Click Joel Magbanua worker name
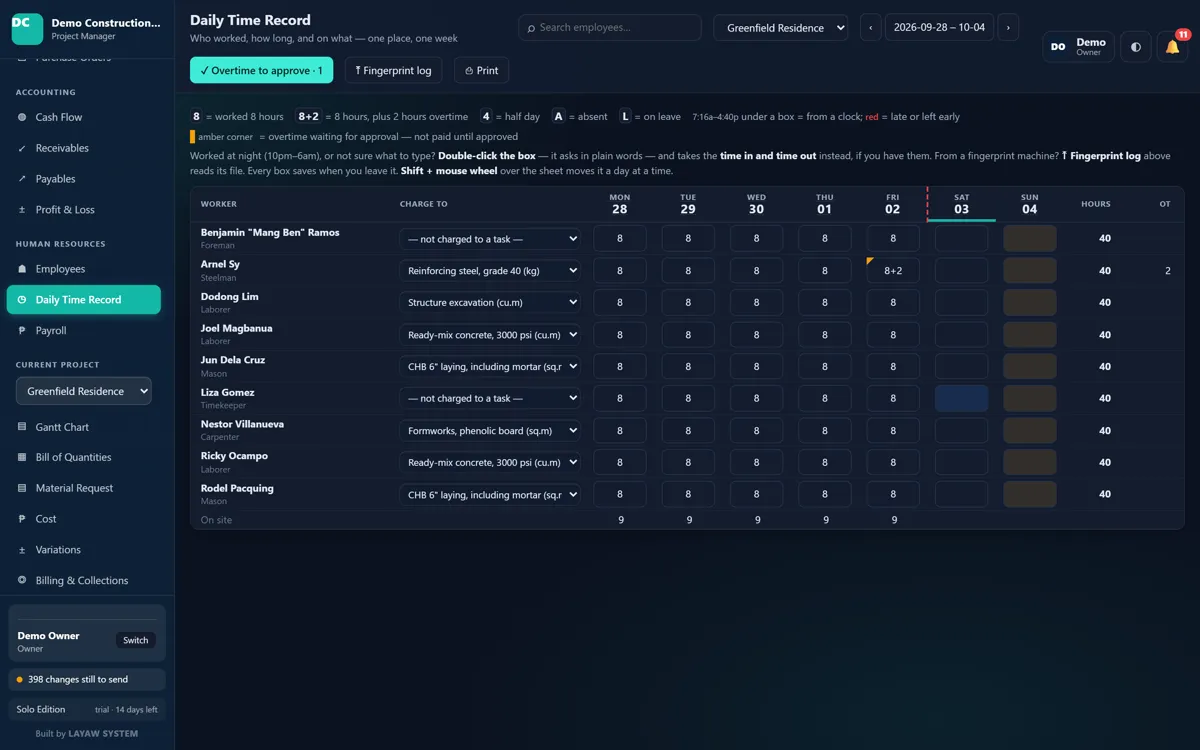Image resolution: width=1200 pixels, height=750 pixels. click(x=236, y=328)
